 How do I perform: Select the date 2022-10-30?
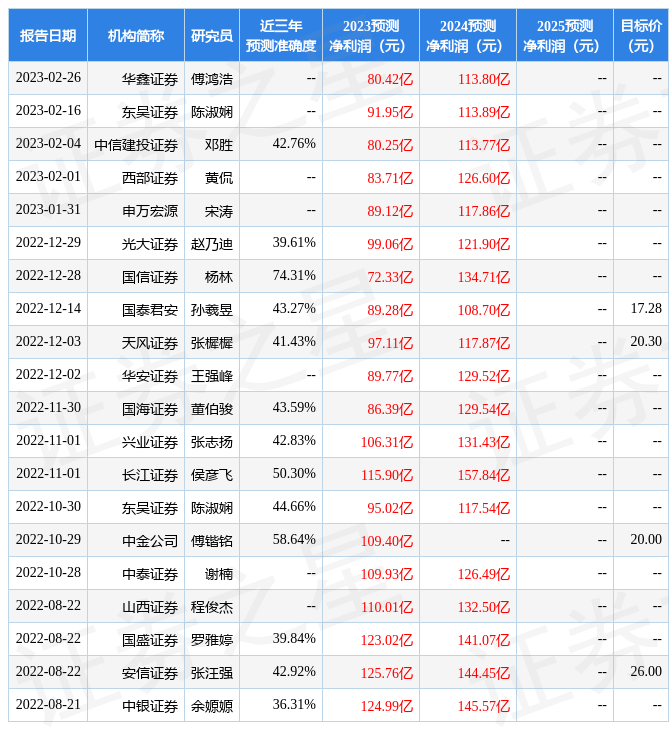tap(48, 507)
